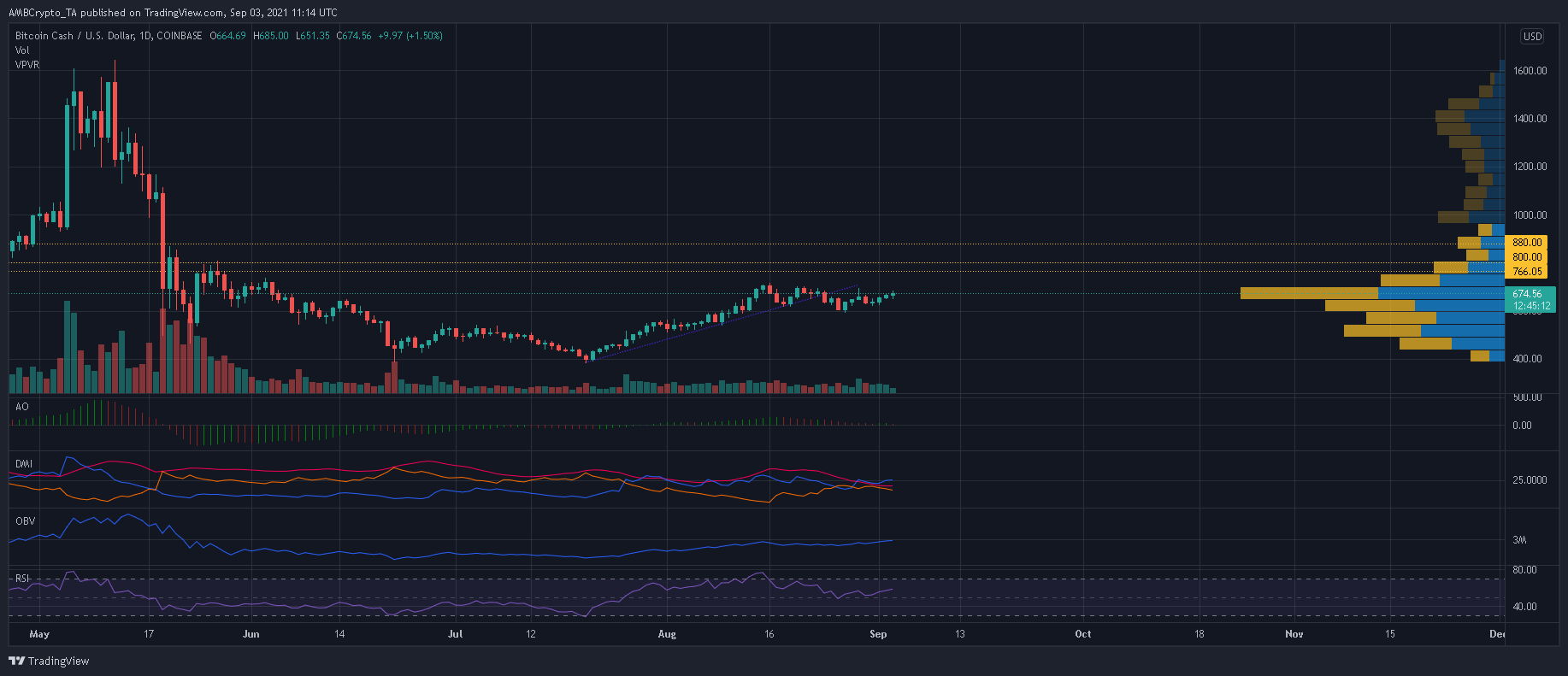Select the DMI indicator label
Image resolution: width=1568 pixels, height=676 pixels.
point(24,464)
